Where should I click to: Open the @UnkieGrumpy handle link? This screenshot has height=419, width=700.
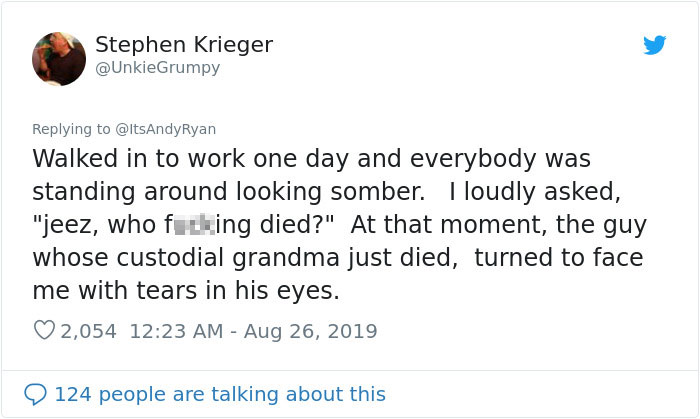(157, 68)
